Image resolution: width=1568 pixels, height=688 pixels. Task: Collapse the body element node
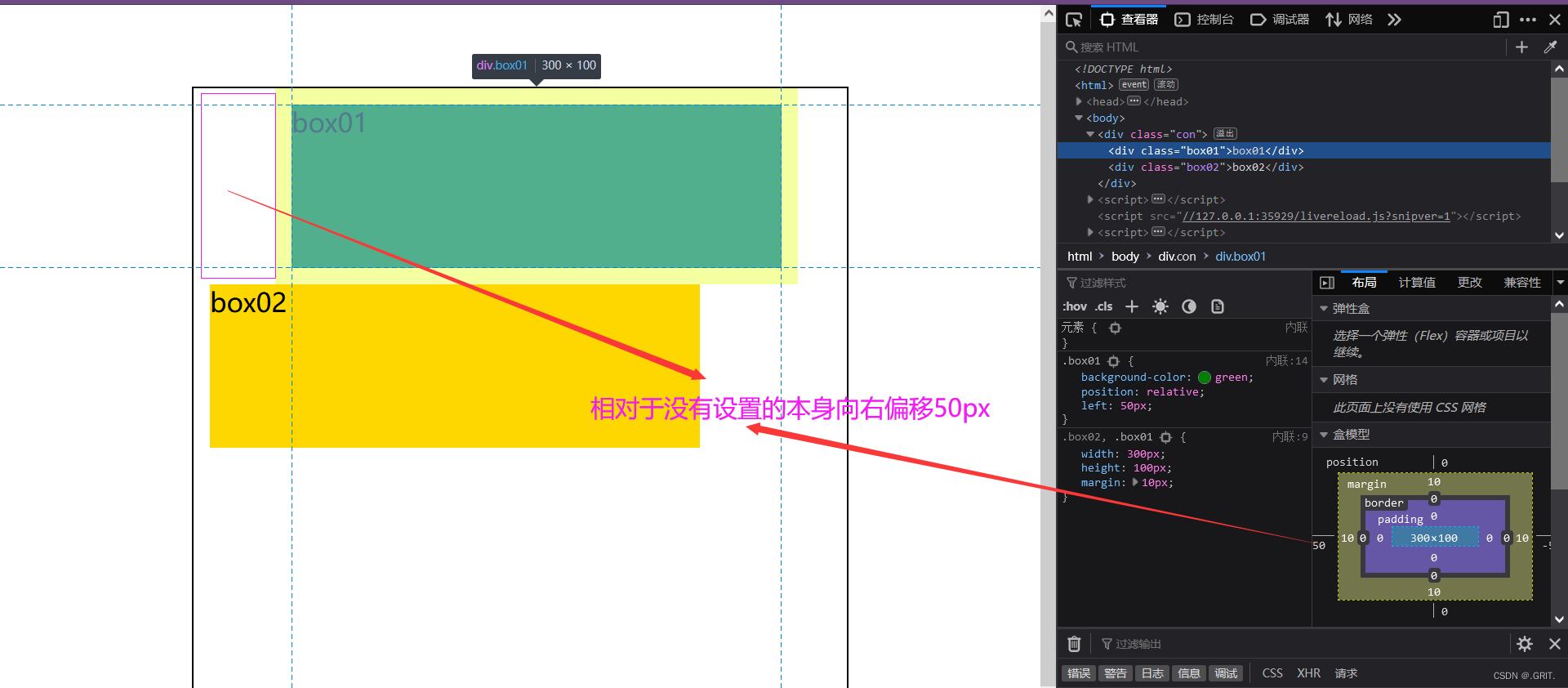coord(1080,118)
